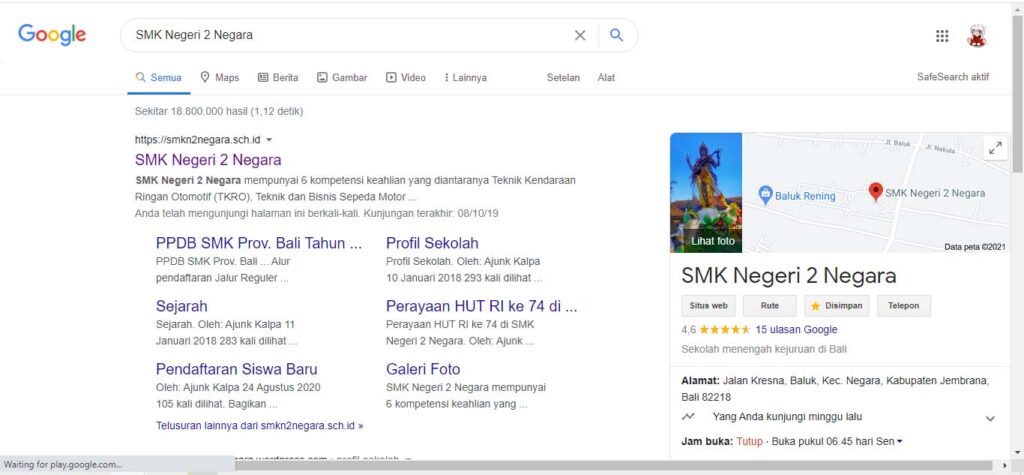Clear the search box with the X icon
Screen dimensions: 1024x475
click(x=579, y=35)
